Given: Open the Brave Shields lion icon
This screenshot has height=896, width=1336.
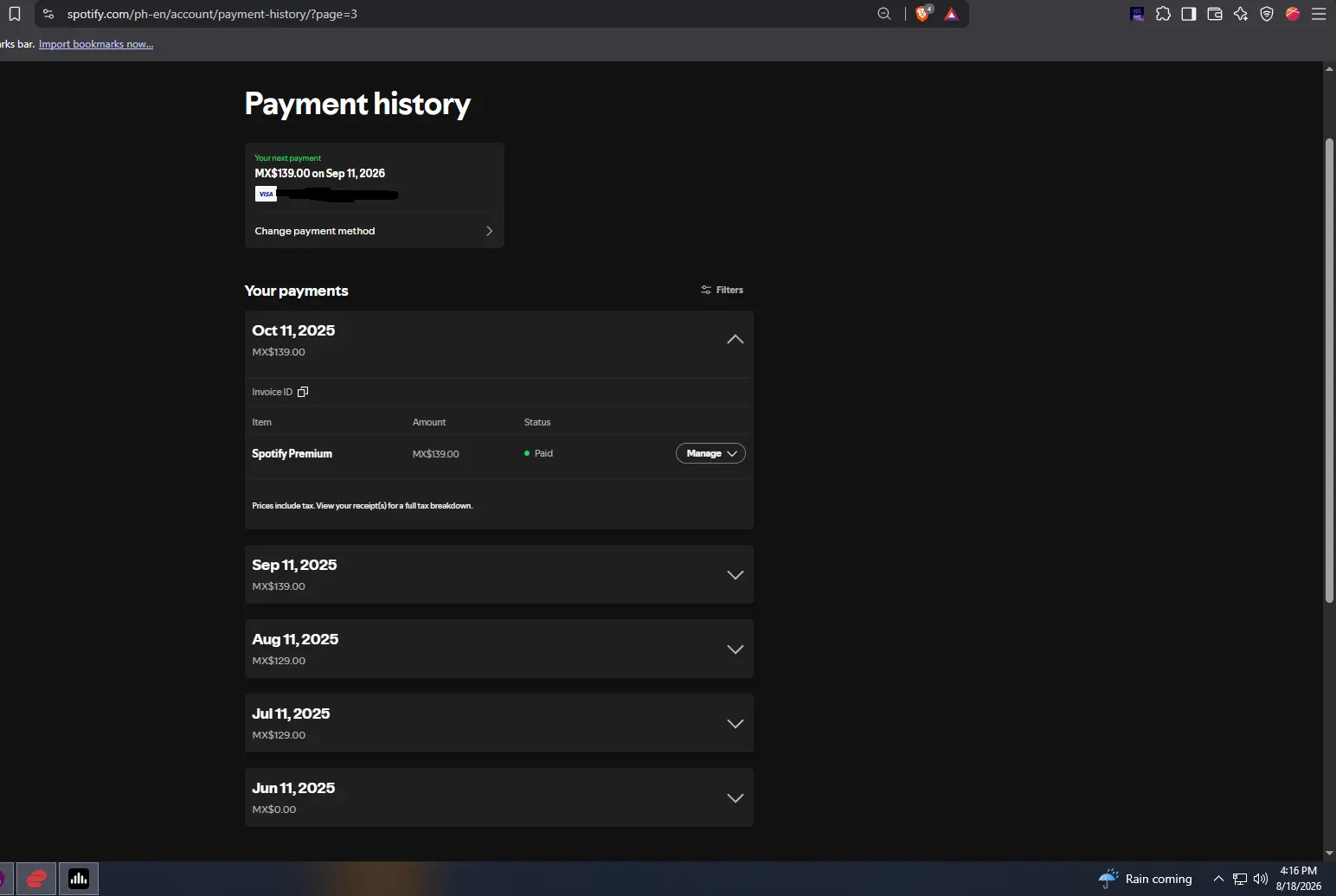Looking at the screenshot, I should pyautogui.click(x=922, y=14).
